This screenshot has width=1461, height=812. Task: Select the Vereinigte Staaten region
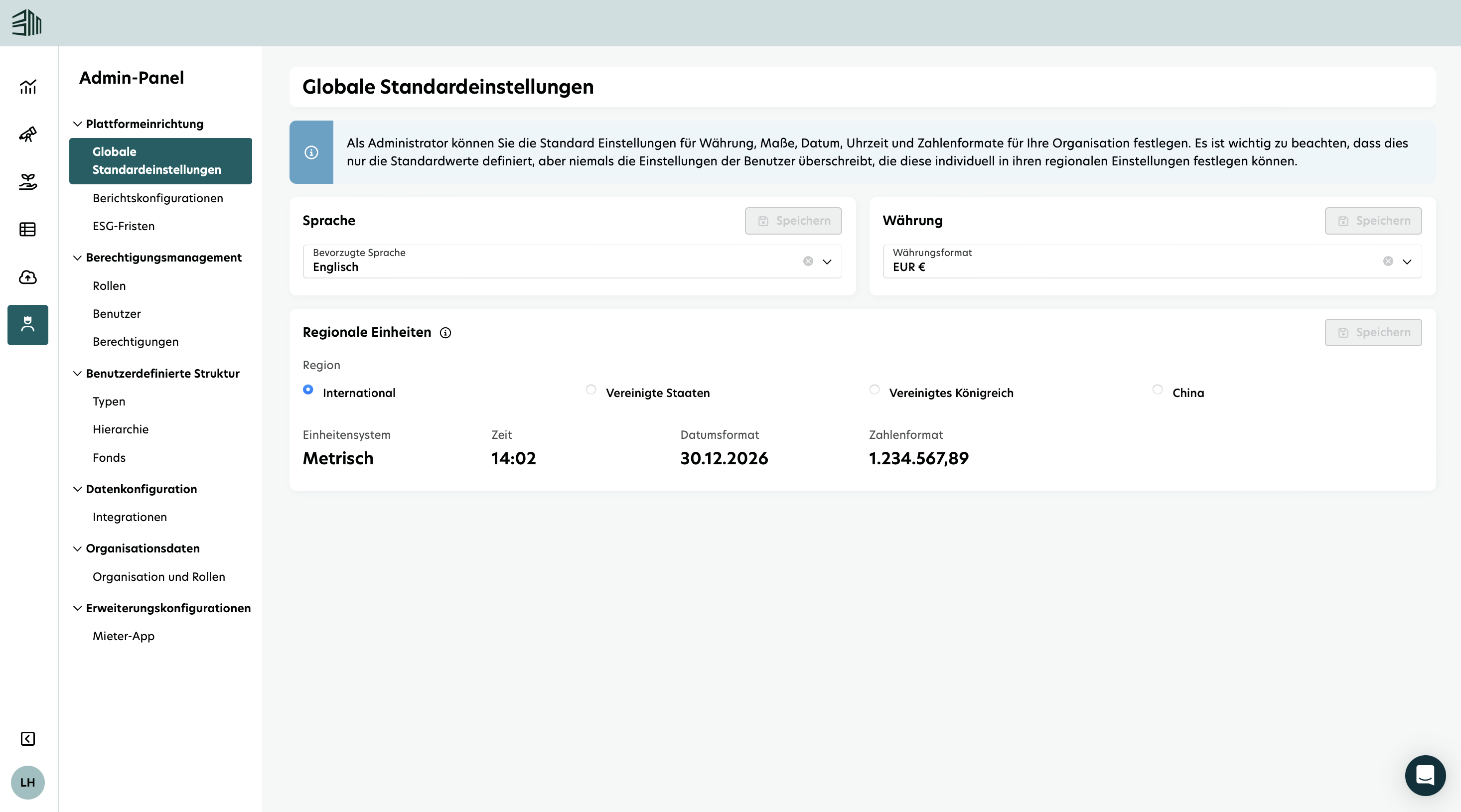coord(591,390)
